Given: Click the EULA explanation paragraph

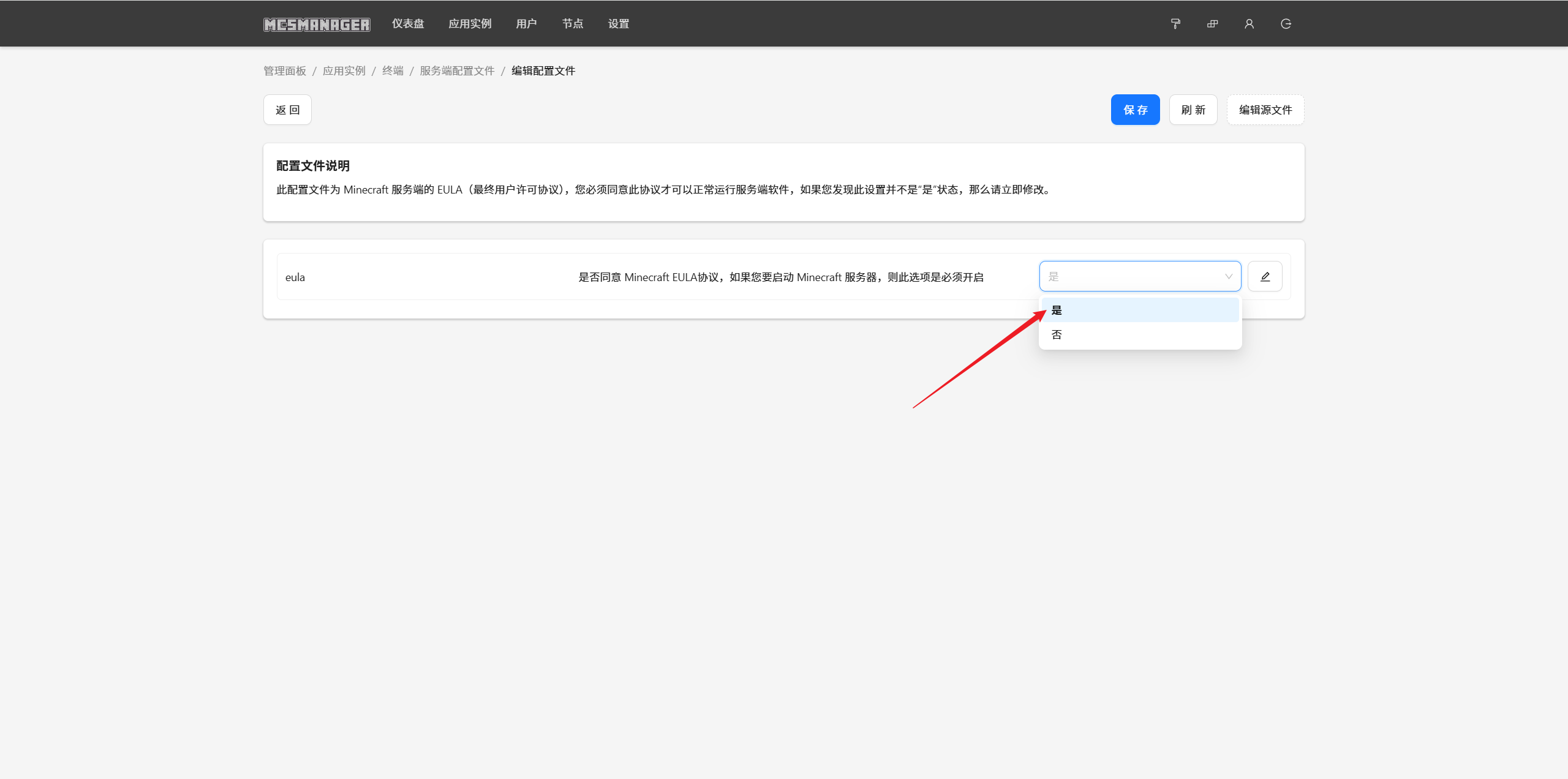Looking at the screenshot, I should 665,190.
